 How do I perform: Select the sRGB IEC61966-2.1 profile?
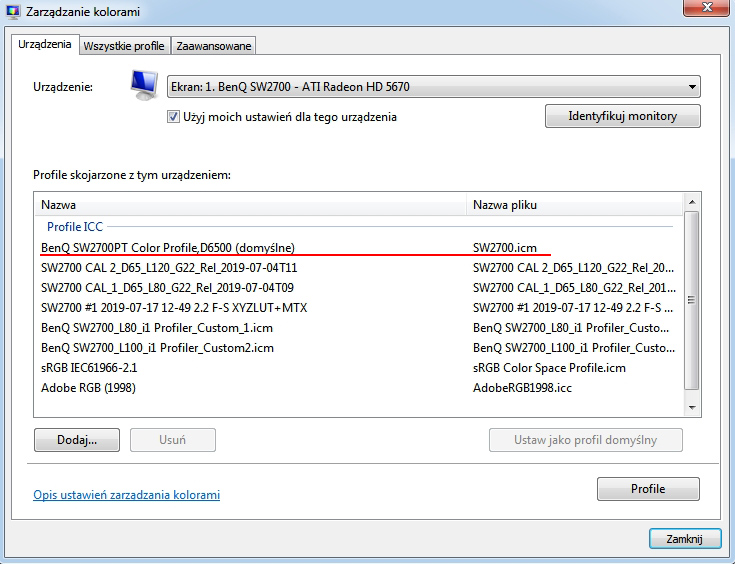pos(359,368)
